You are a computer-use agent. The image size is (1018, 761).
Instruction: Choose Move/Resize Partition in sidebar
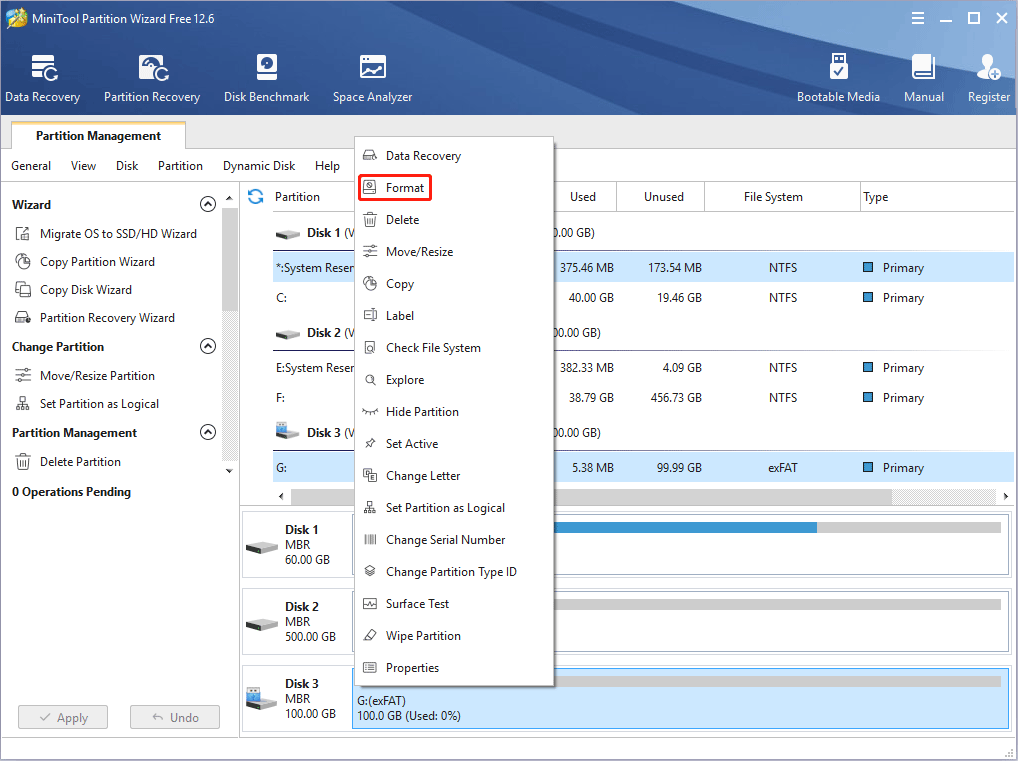pyautogui.click(x=85, y=376)
